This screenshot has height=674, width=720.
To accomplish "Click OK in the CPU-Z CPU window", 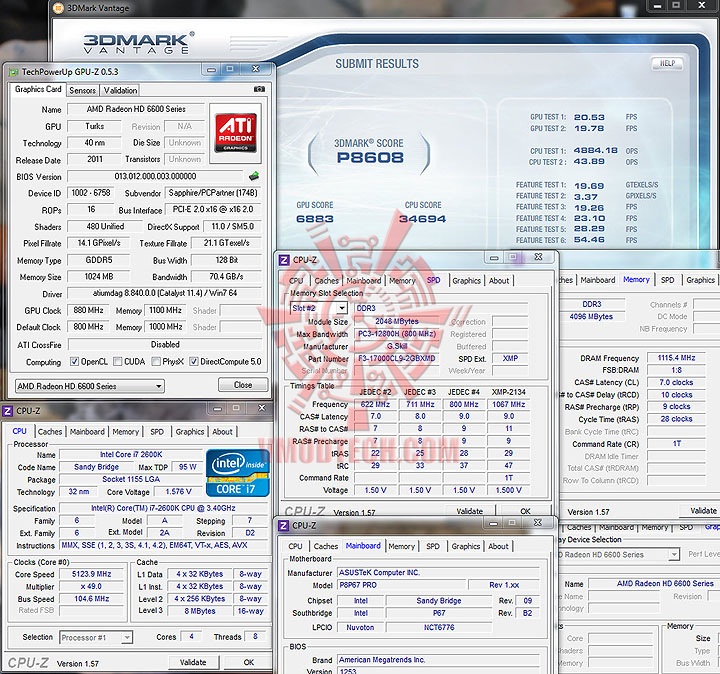I will click(248, 662).
